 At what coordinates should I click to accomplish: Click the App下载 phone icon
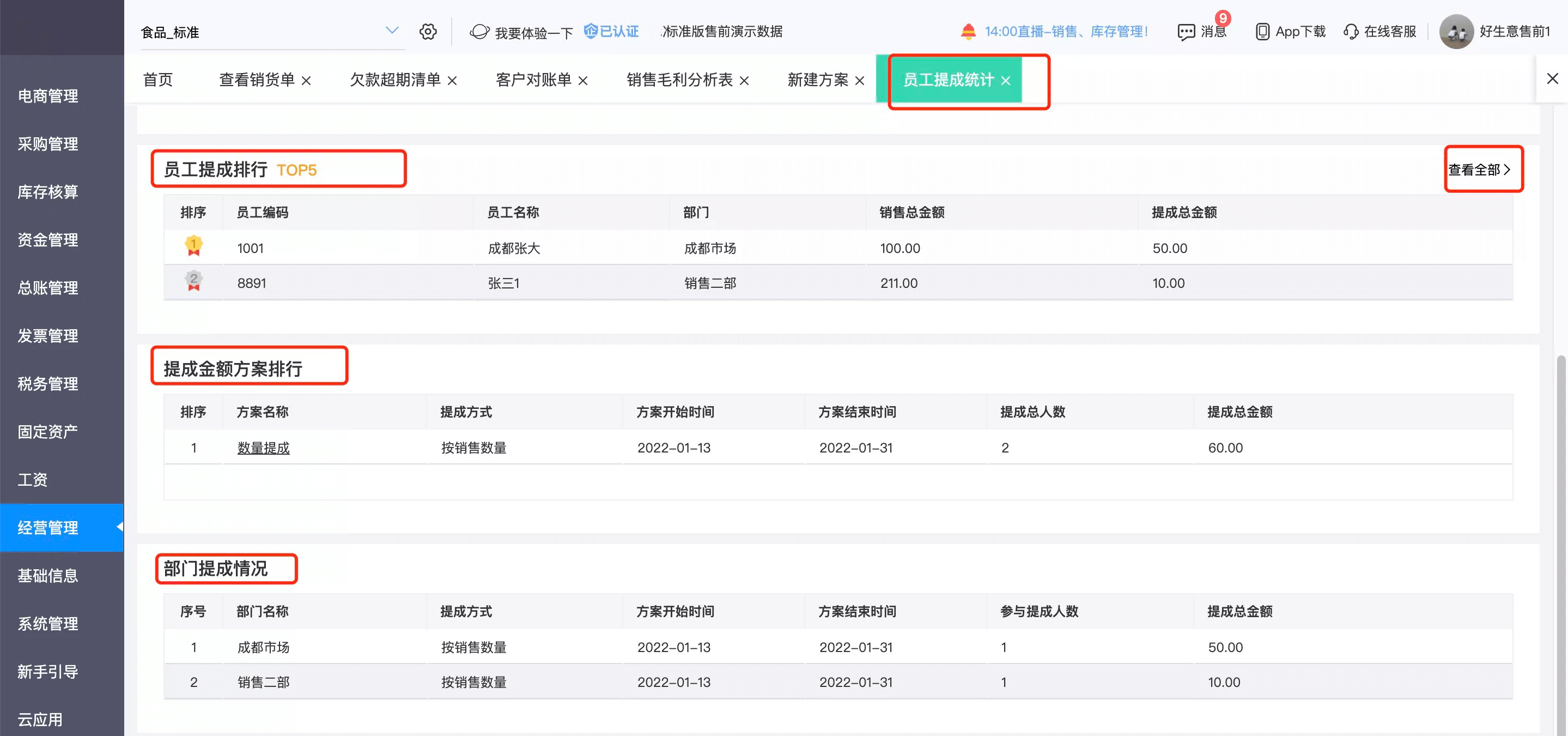pos(1262,32)
